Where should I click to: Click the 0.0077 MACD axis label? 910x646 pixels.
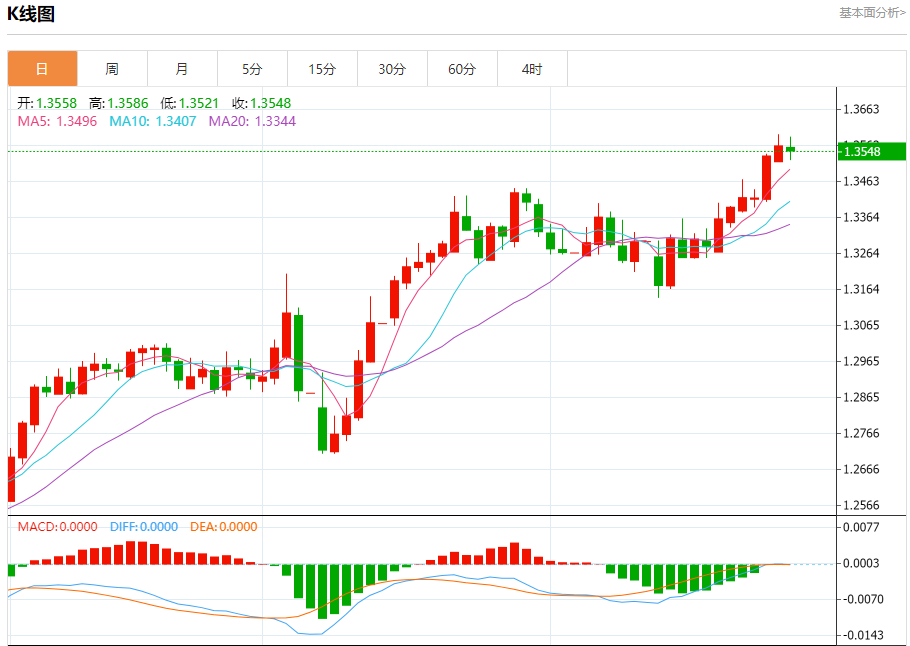click(862, 527)
